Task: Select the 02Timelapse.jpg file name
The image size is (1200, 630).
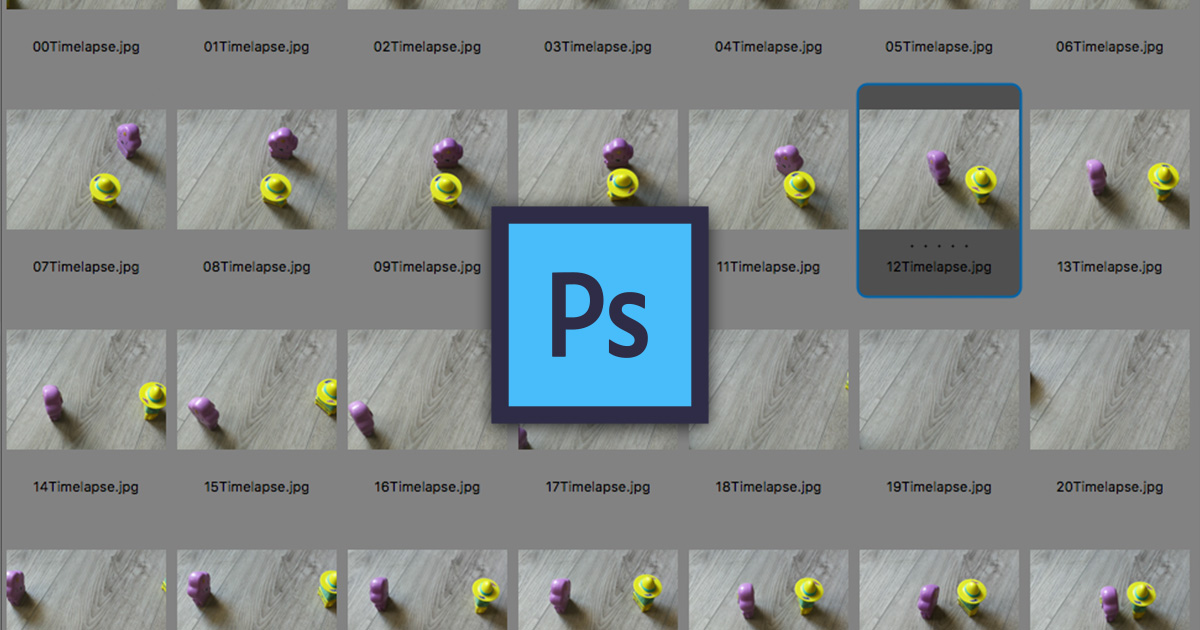Action: tap(427, 47)
